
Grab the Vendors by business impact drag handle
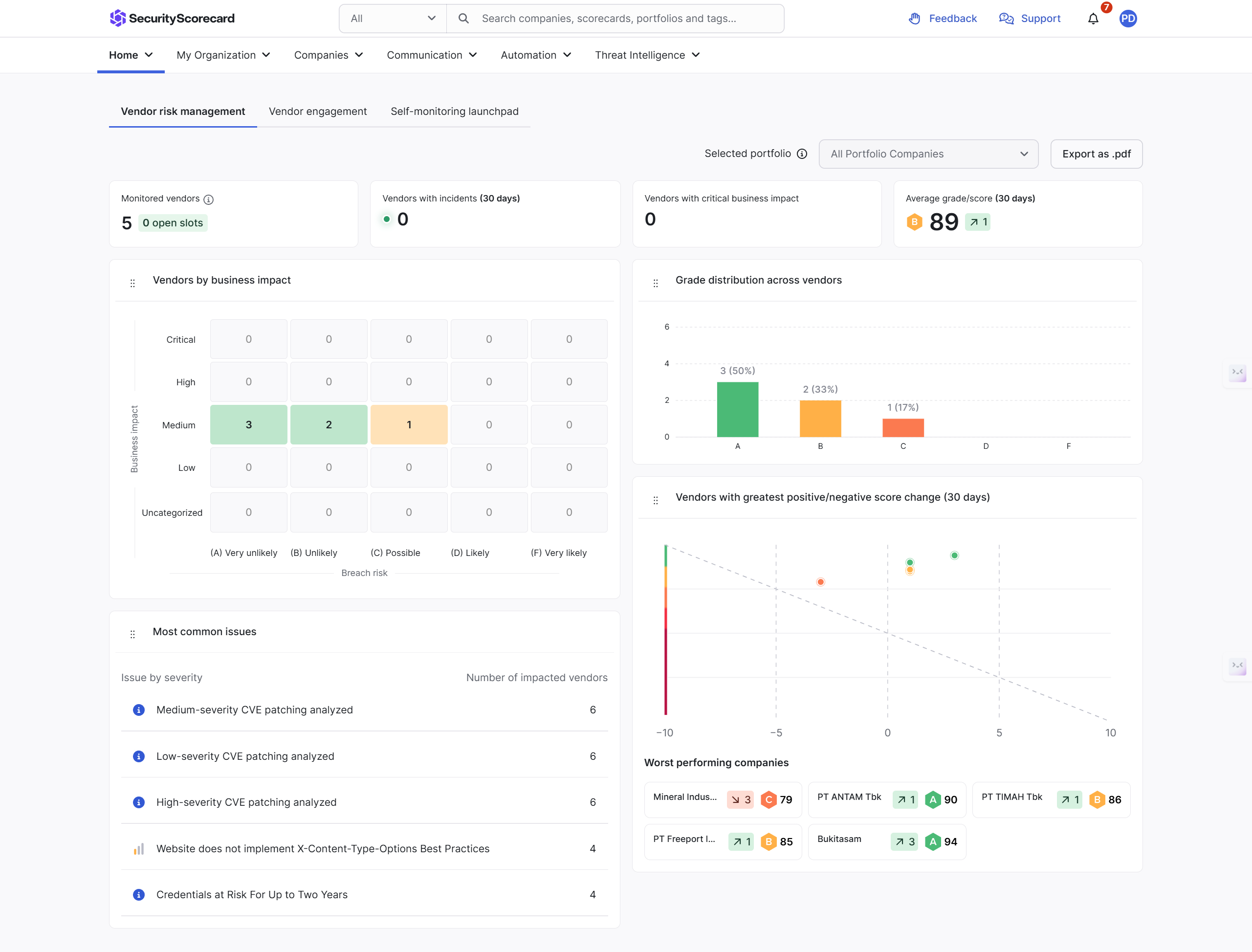coord(132,283)
